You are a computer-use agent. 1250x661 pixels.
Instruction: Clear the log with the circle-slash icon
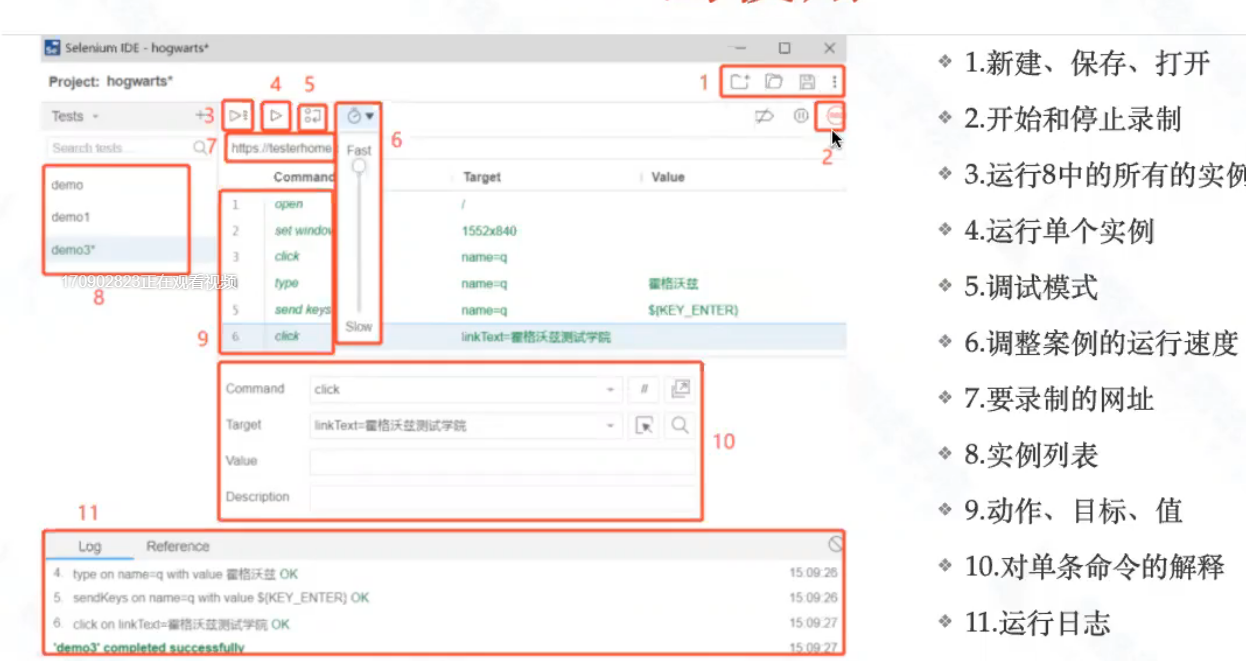point(835,544)
